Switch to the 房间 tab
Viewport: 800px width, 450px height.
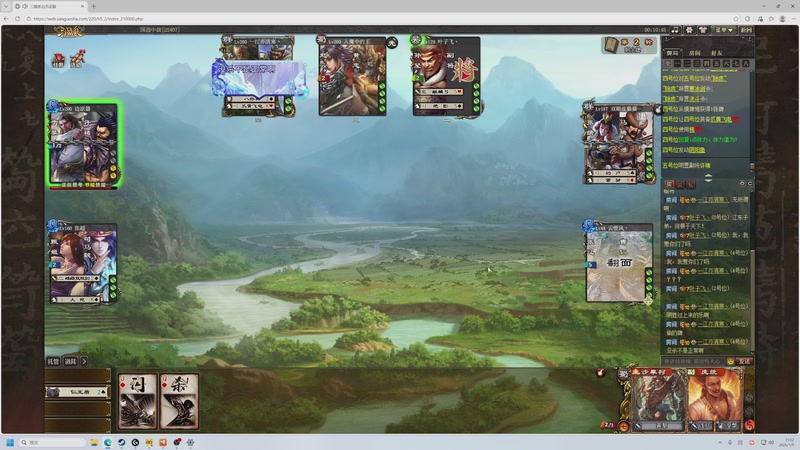coord(694,53)
